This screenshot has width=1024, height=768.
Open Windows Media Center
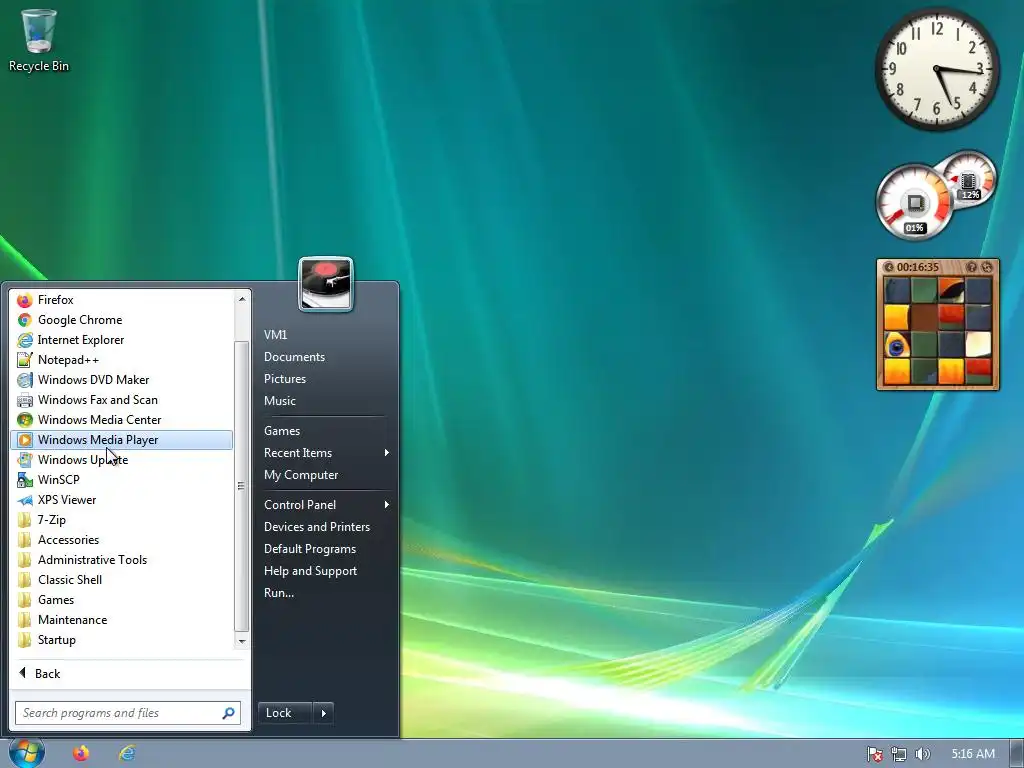point(121,420)
